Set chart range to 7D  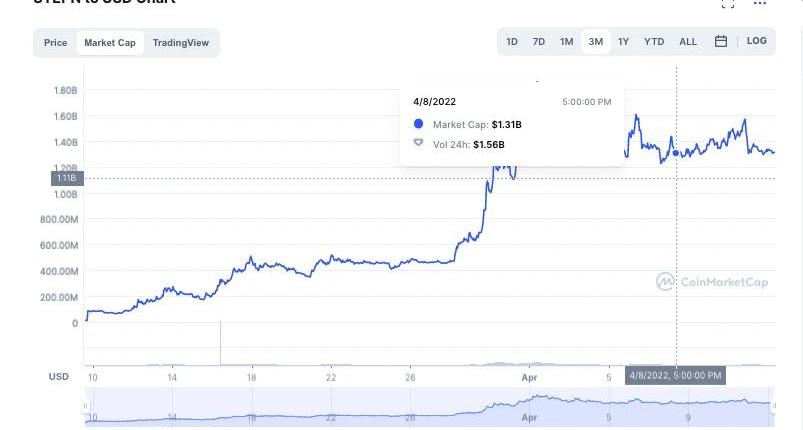539,42
